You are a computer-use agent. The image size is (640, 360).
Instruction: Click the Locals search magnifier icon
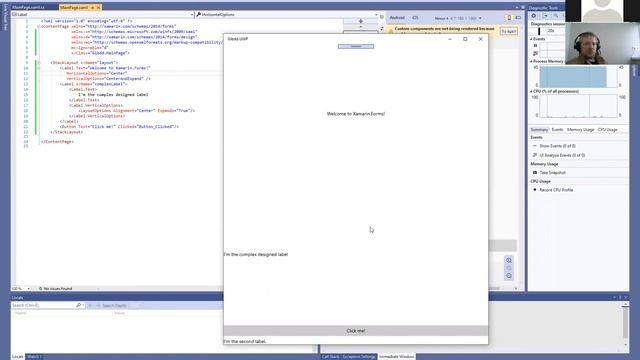78,305
